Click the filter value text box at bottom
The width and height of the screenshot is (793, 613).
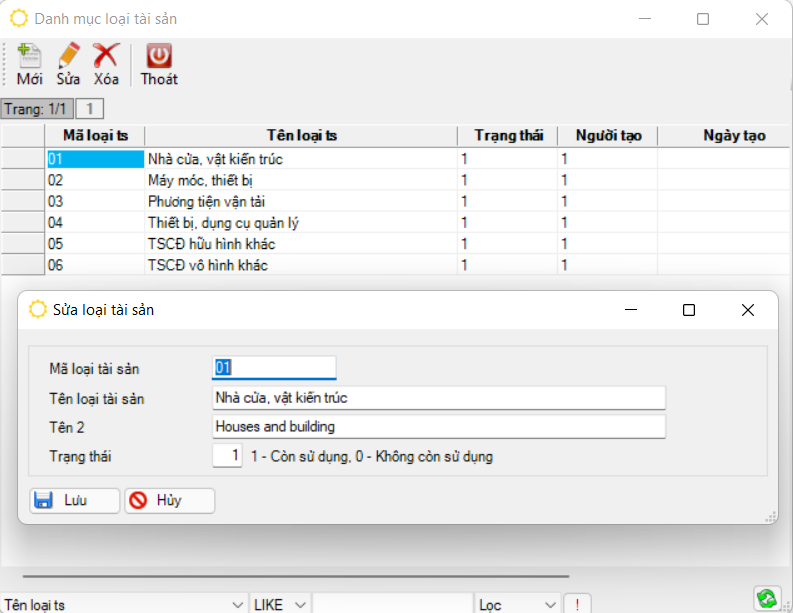(x=391, y=605)
